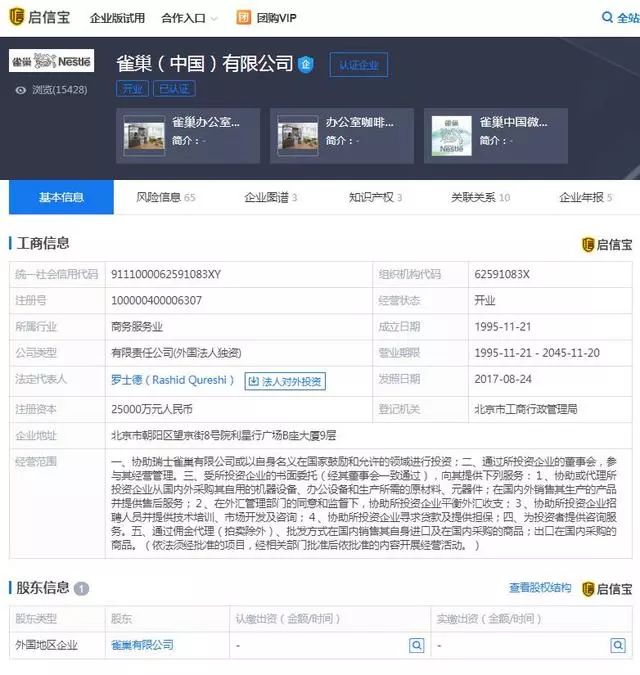Click the 已认证 tag

174,89
